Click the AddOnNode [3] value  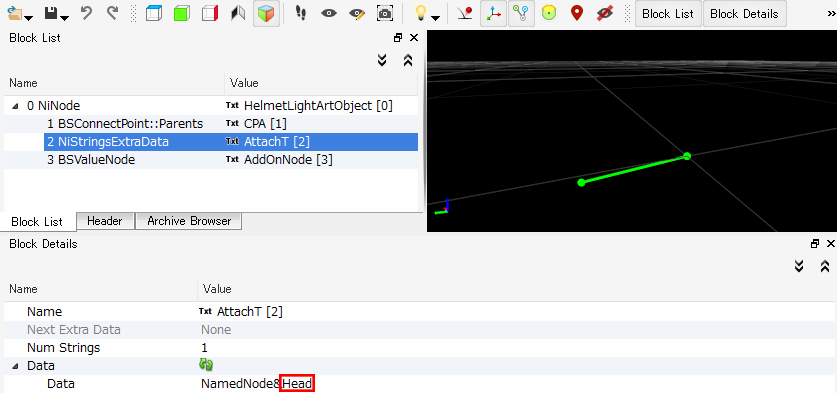click(288, 159)
